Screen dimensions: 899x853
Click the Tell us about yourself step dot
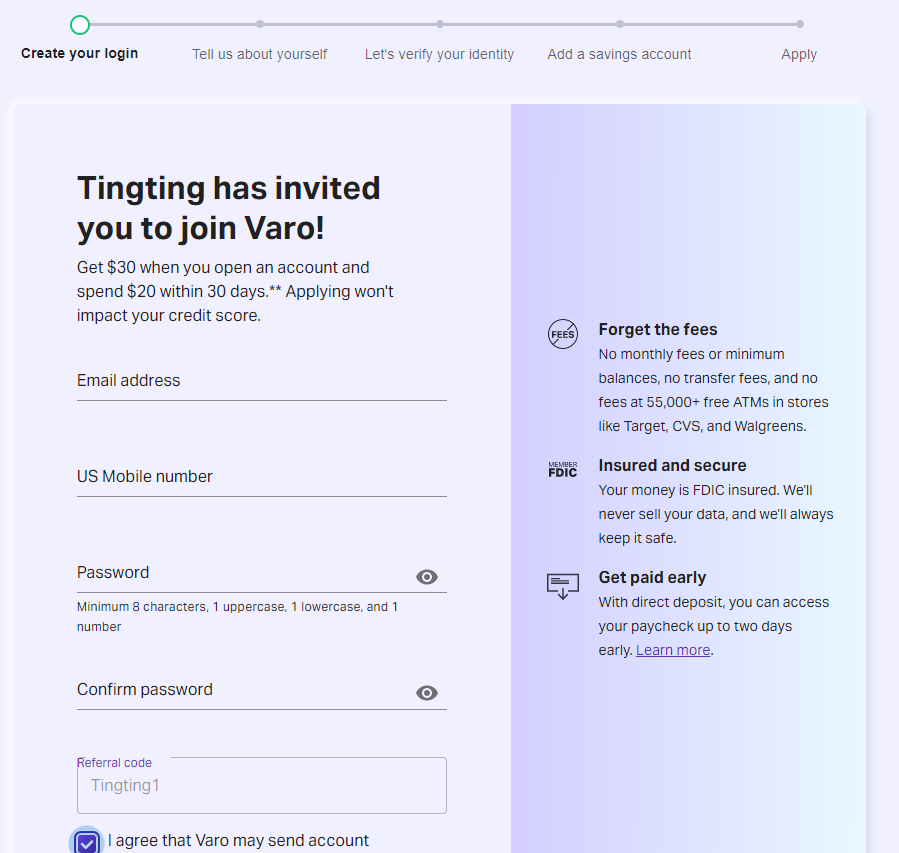coord(260,24)
